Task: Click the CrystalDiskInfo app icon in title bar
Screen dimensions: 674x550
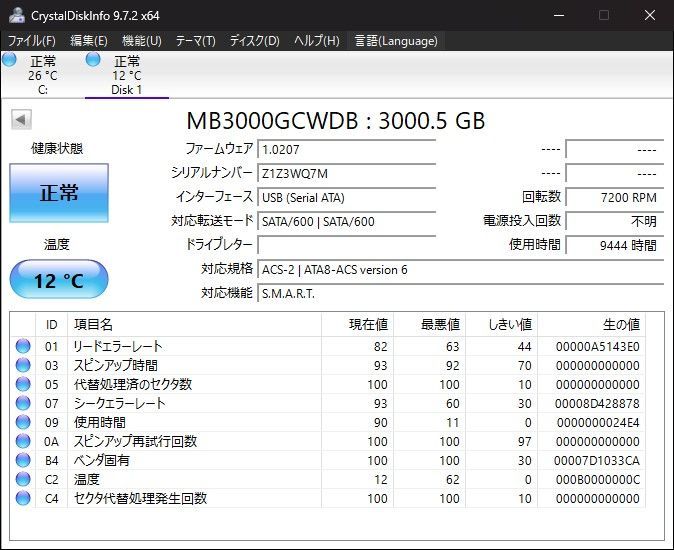Action: 16,15
